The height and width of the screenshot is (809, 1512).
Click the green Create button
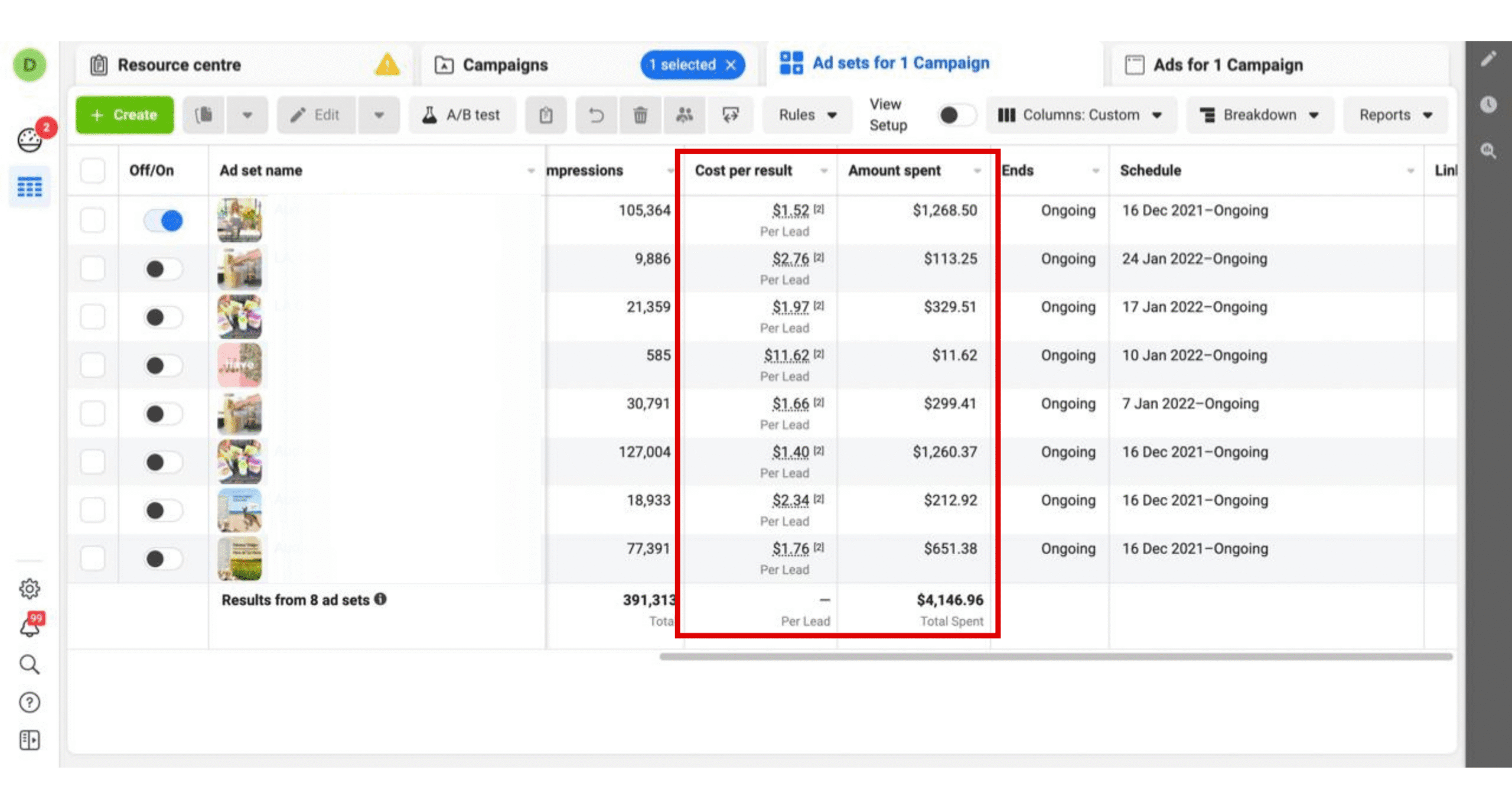[x=125, y=115]
